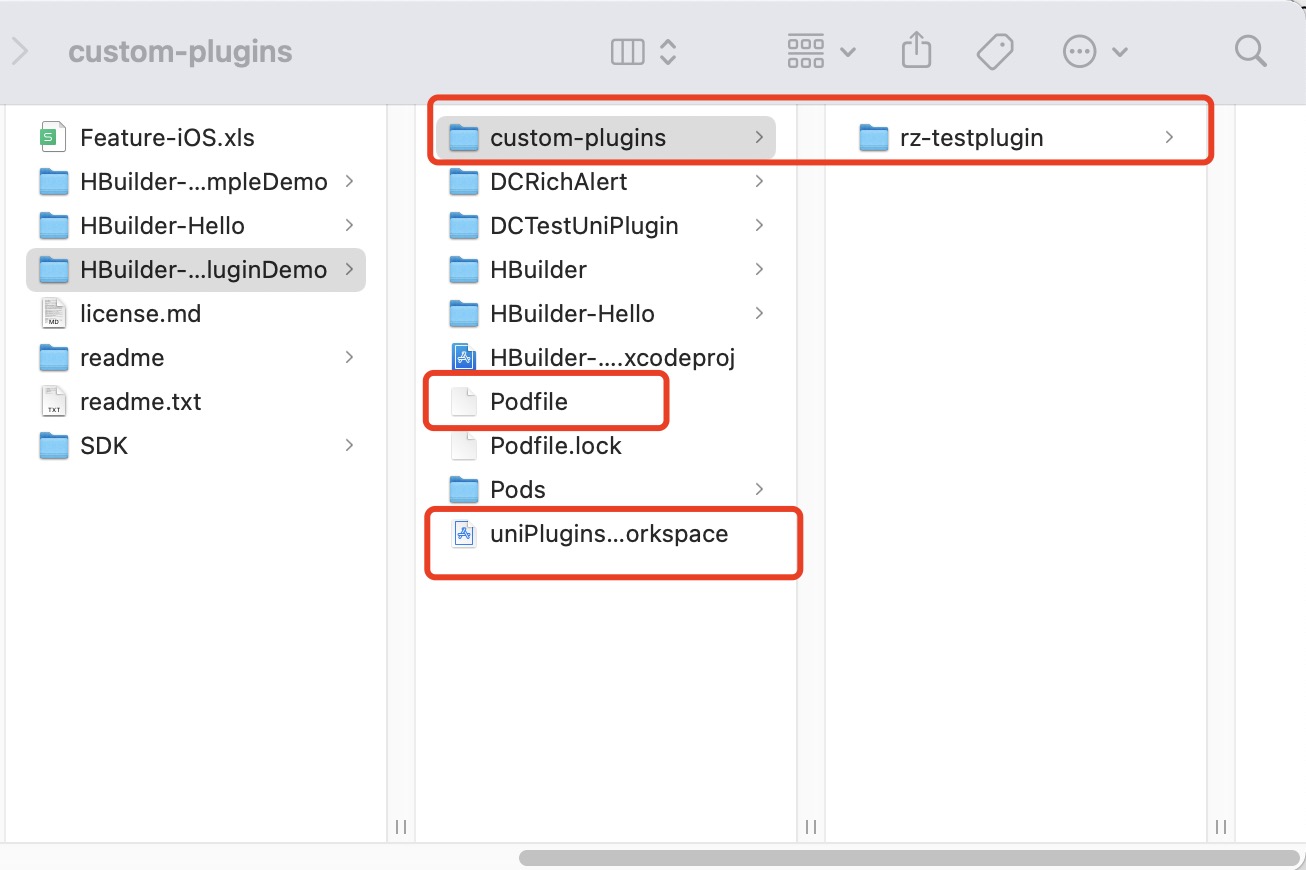
Task: Select the Podfile.lock document icon
Action: 464,445
